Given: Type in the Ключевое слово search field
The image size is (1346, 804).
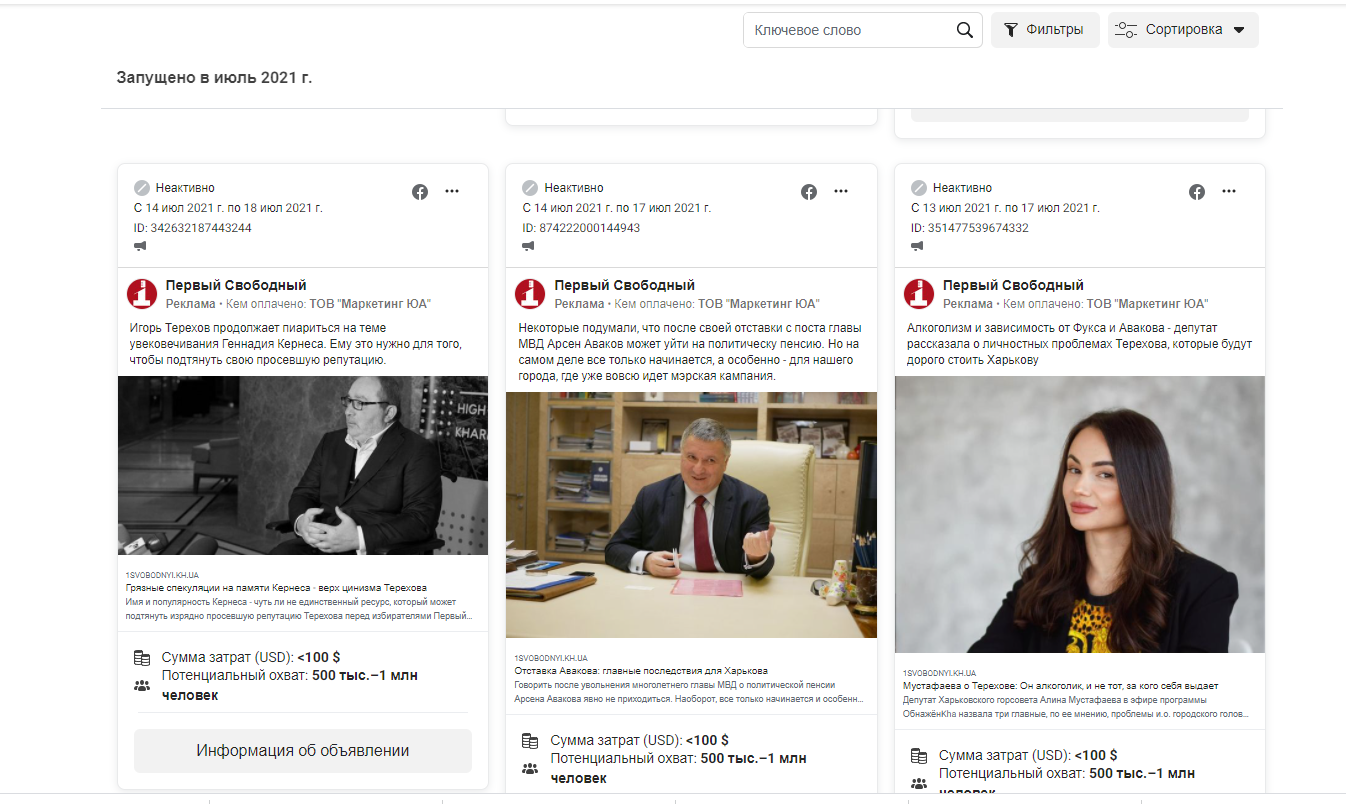Looking at the screenshot, I should (845, 30).
